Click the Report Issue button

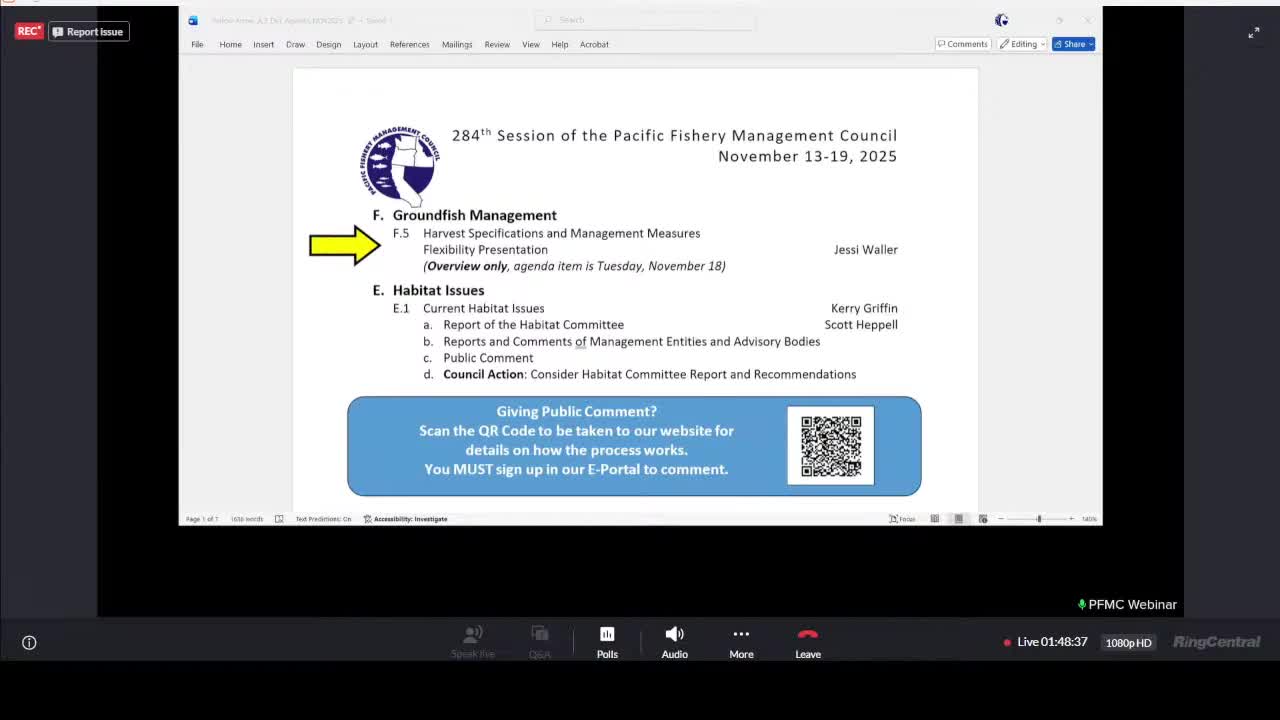pos(88,31)
